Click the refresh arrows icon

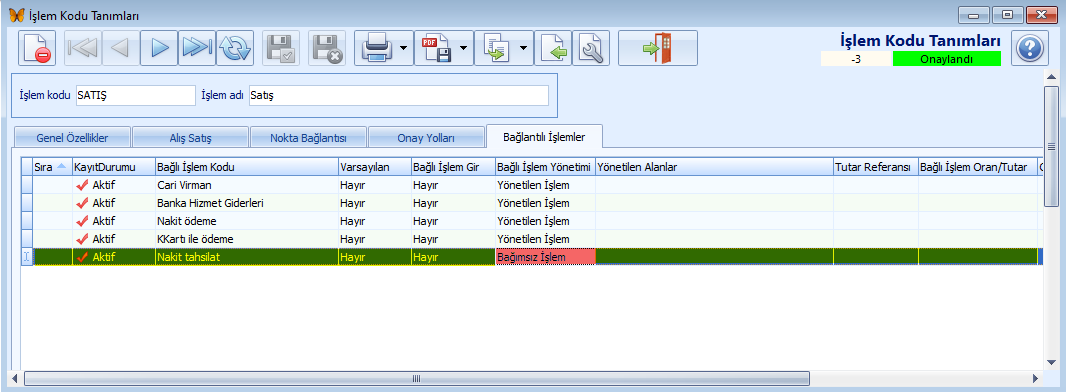(x=235, y=48)
